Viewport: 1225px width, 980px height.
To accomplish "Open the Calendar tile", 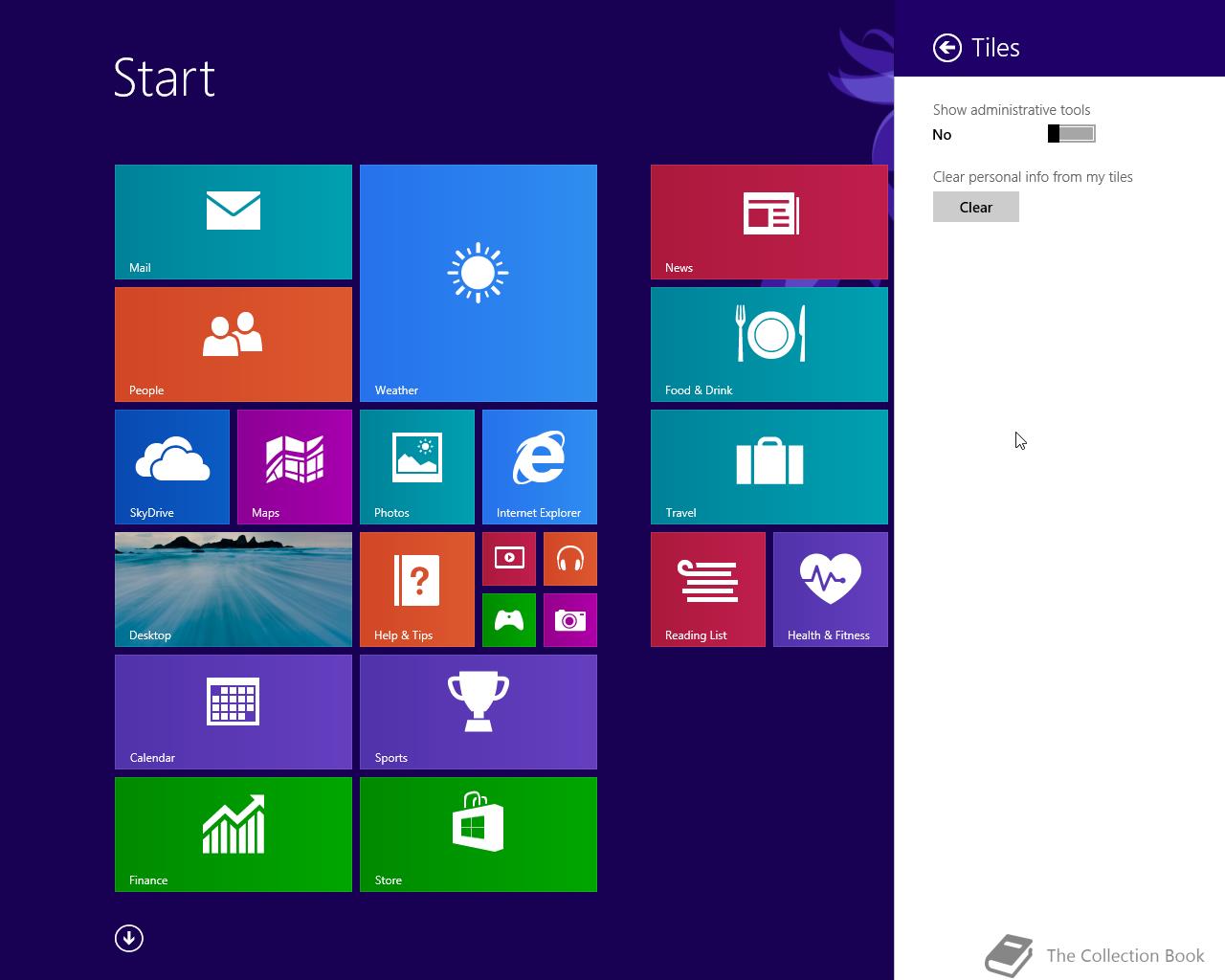I will coord(234,712).
